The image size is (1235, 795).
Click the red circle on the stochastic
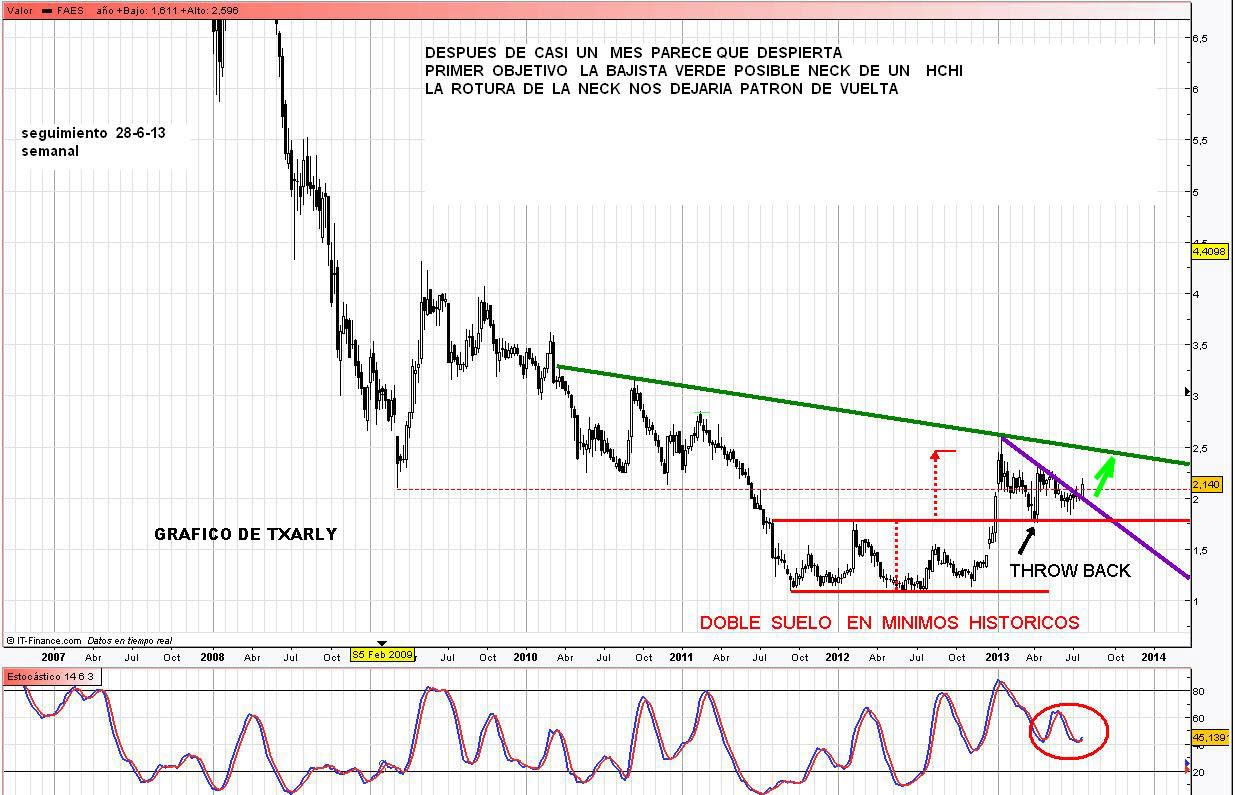pos(1069,731)
